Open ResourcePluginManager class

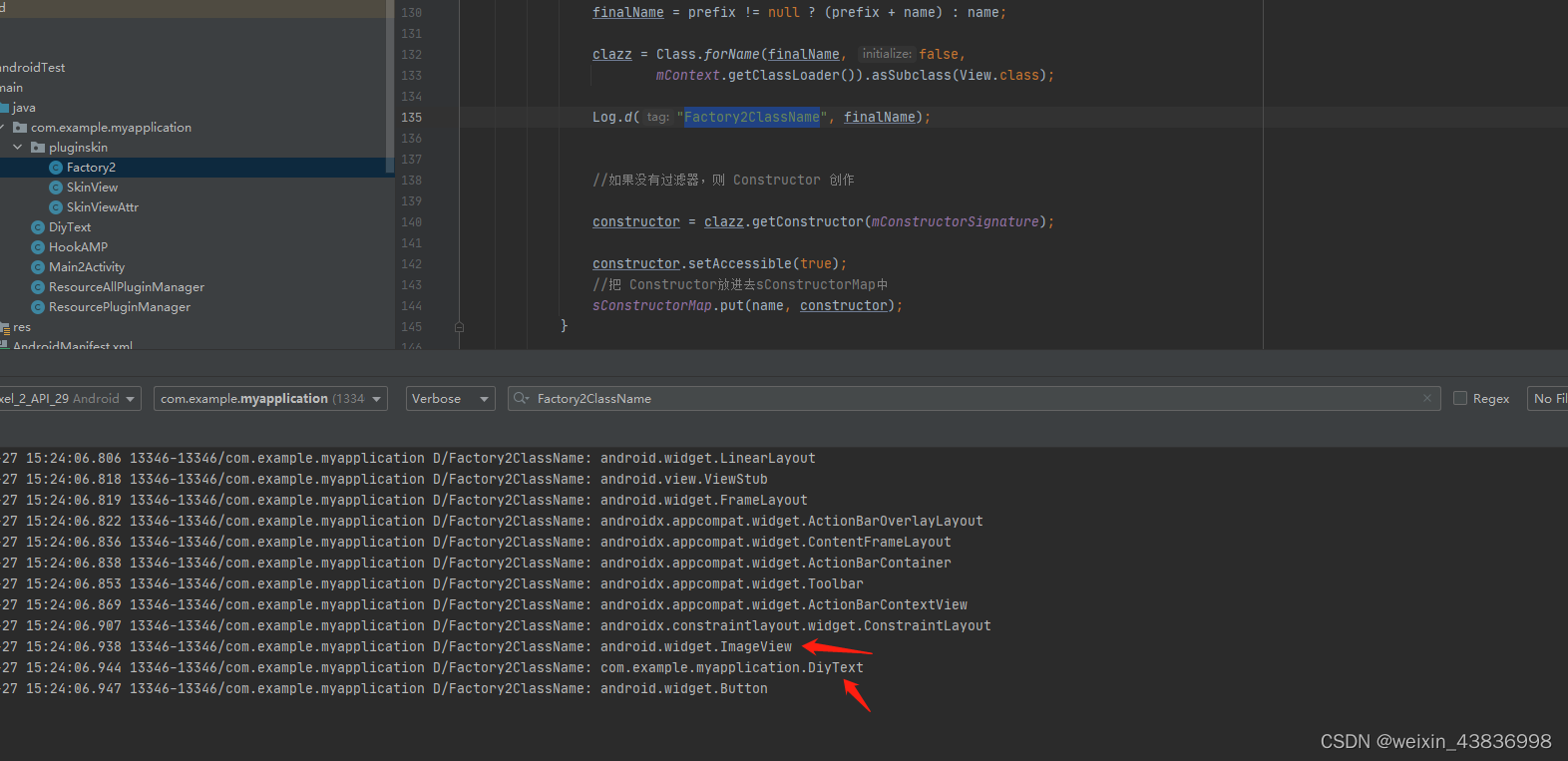120,307
